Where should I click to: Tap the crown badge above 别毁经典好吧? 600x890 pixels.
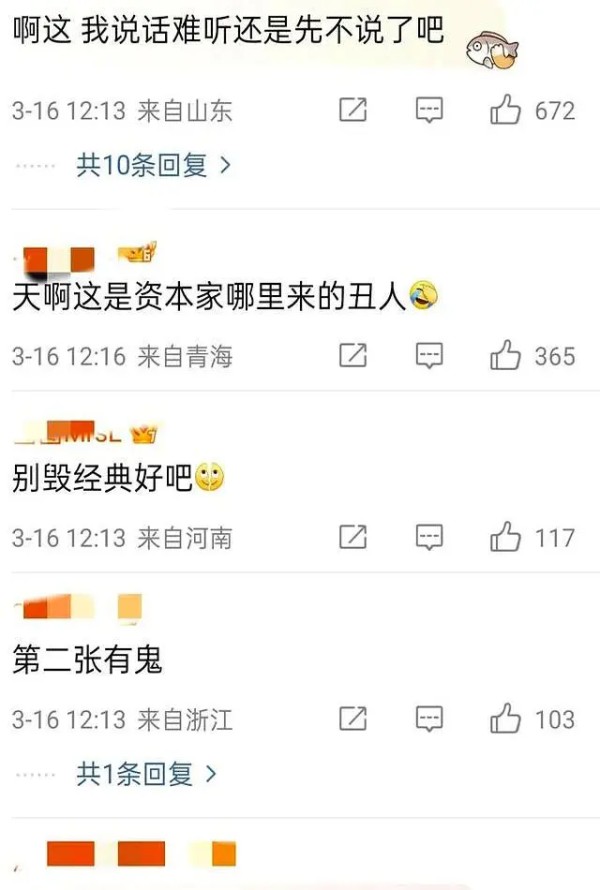pyautogui.click(x=143, y=434)
